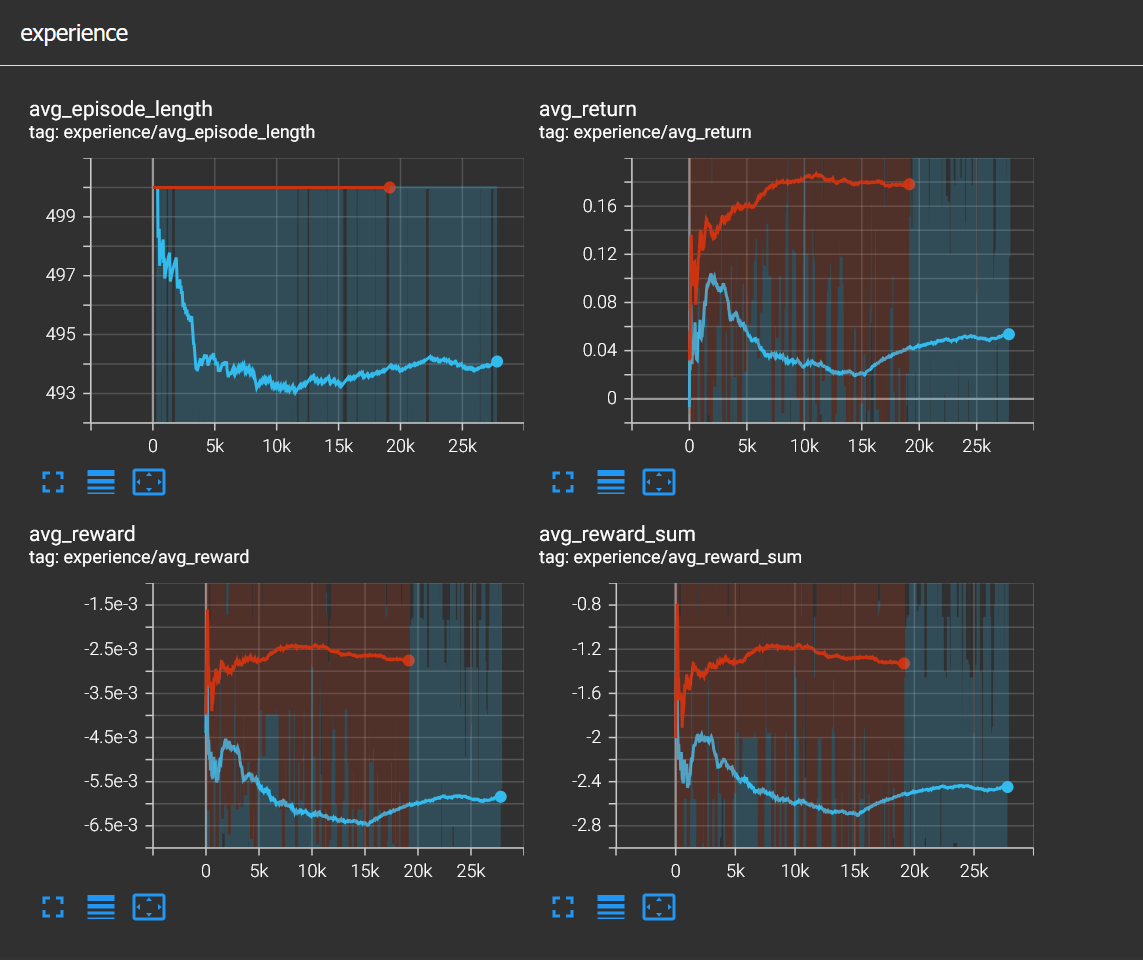The width and height of the screenshot is (1143, 960).
Task: Select red endpoint on avg_reward curve
Action: tap(408, 660)
